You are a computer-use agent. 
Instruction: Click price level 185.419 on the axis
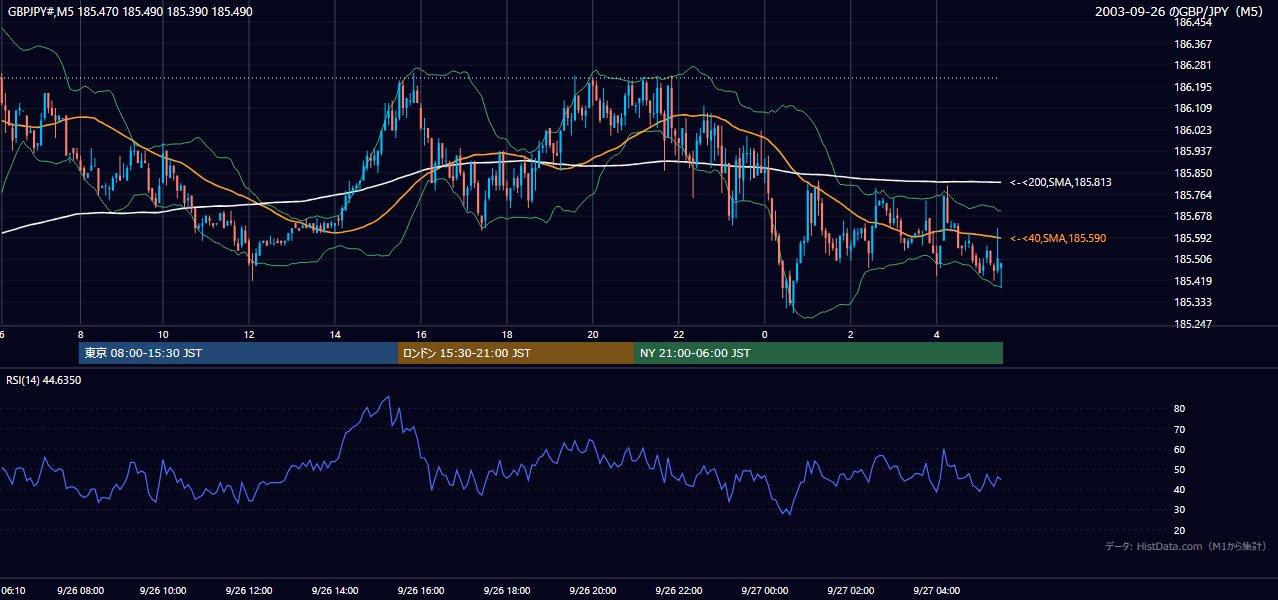point(1192,281)
